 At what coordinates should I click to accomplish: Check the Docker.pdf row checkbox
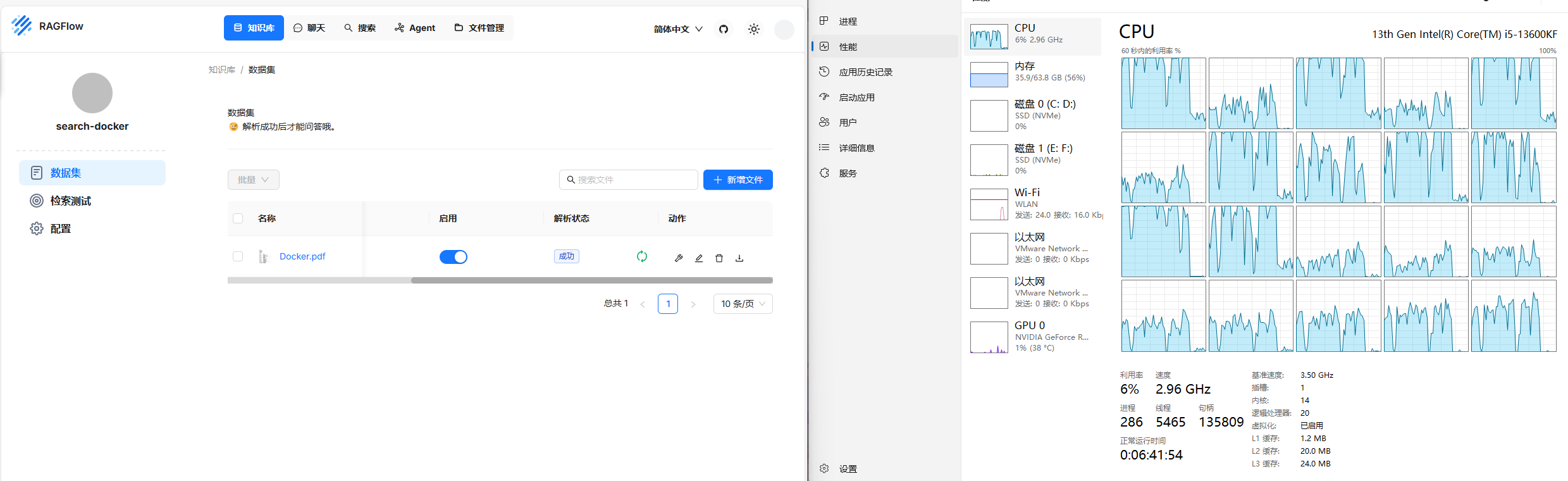238,256
